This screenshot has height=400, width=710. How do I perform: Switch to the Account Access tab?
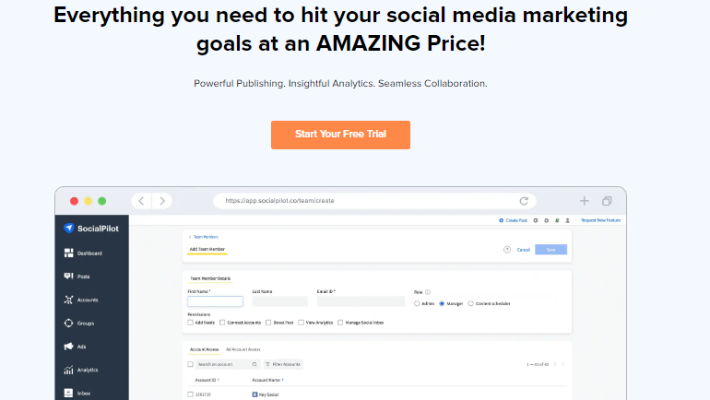tap(204, 349)
